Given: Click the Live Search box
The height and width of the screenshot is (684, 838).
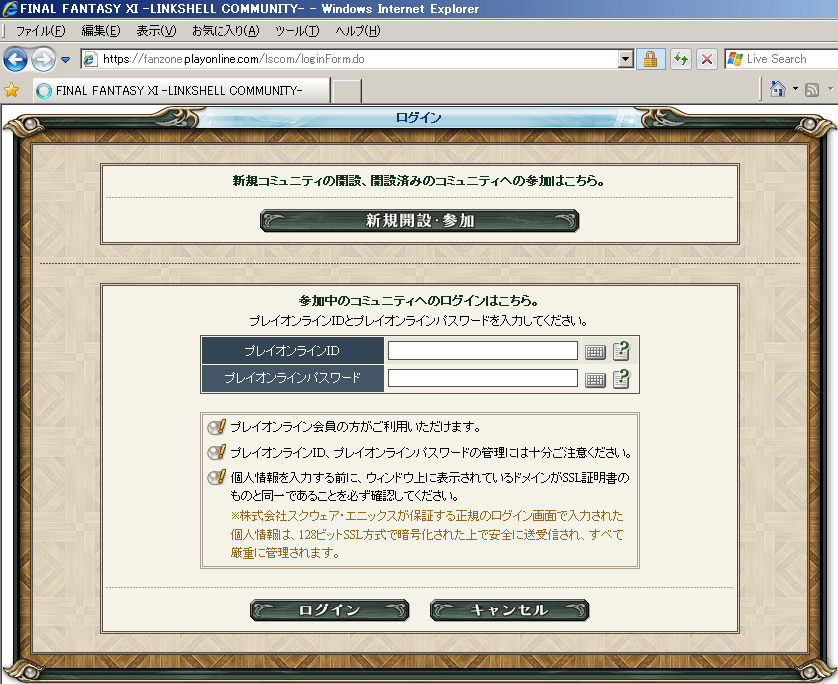Looking at the screenshot, I should click(x=780, y=59).
